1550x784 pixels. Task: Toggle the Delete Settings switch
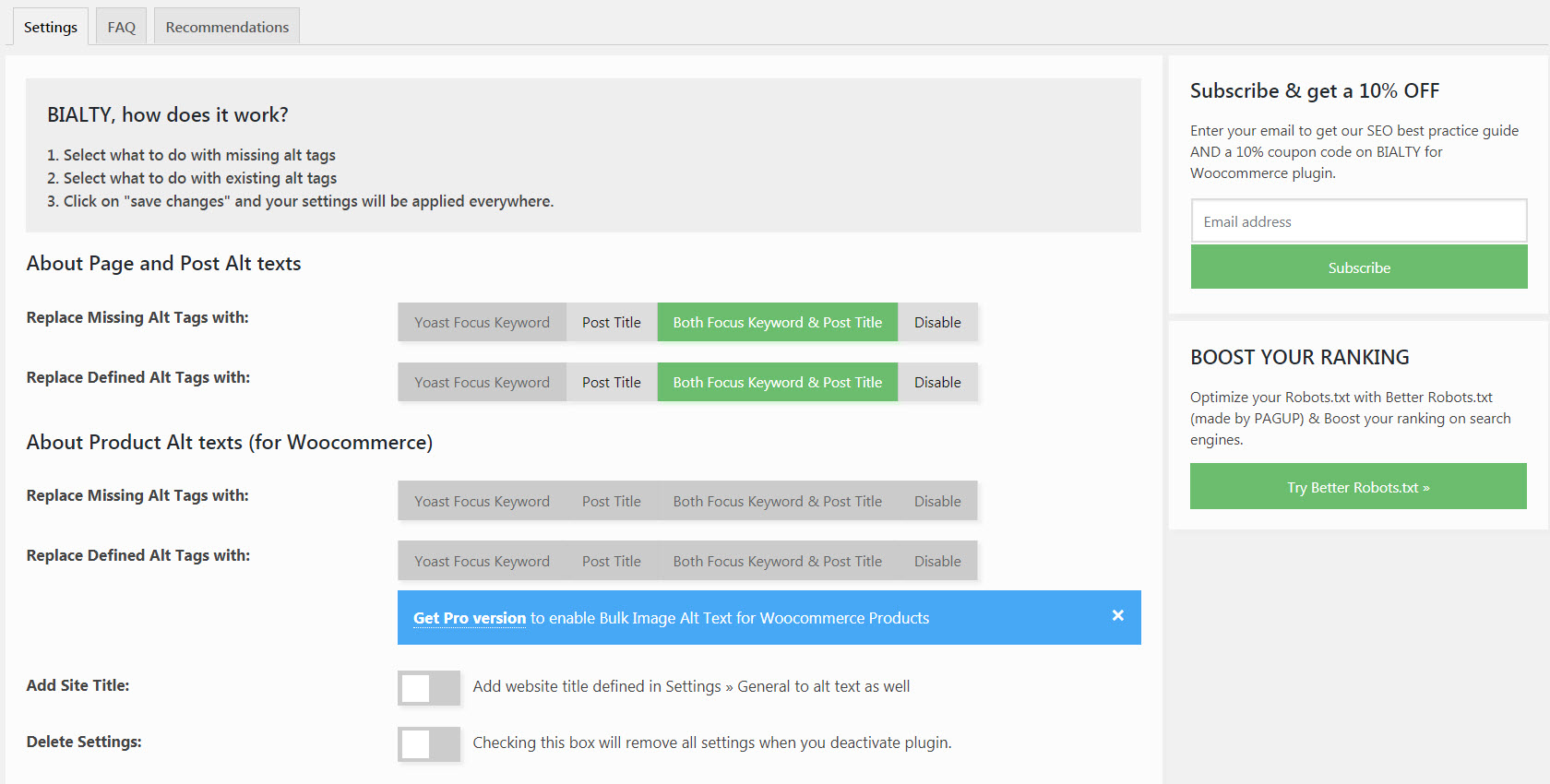pos(429,743)
